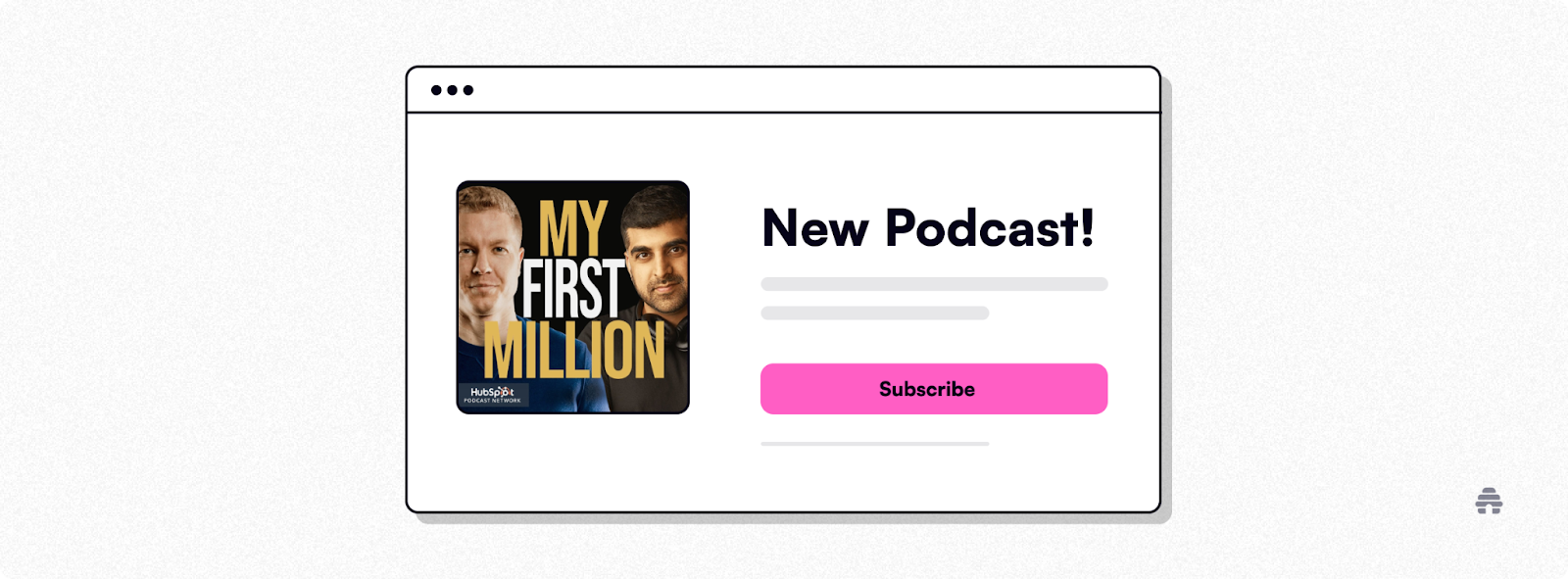
Task: Click the New Podcast! heading
Action: click(928, 228)
